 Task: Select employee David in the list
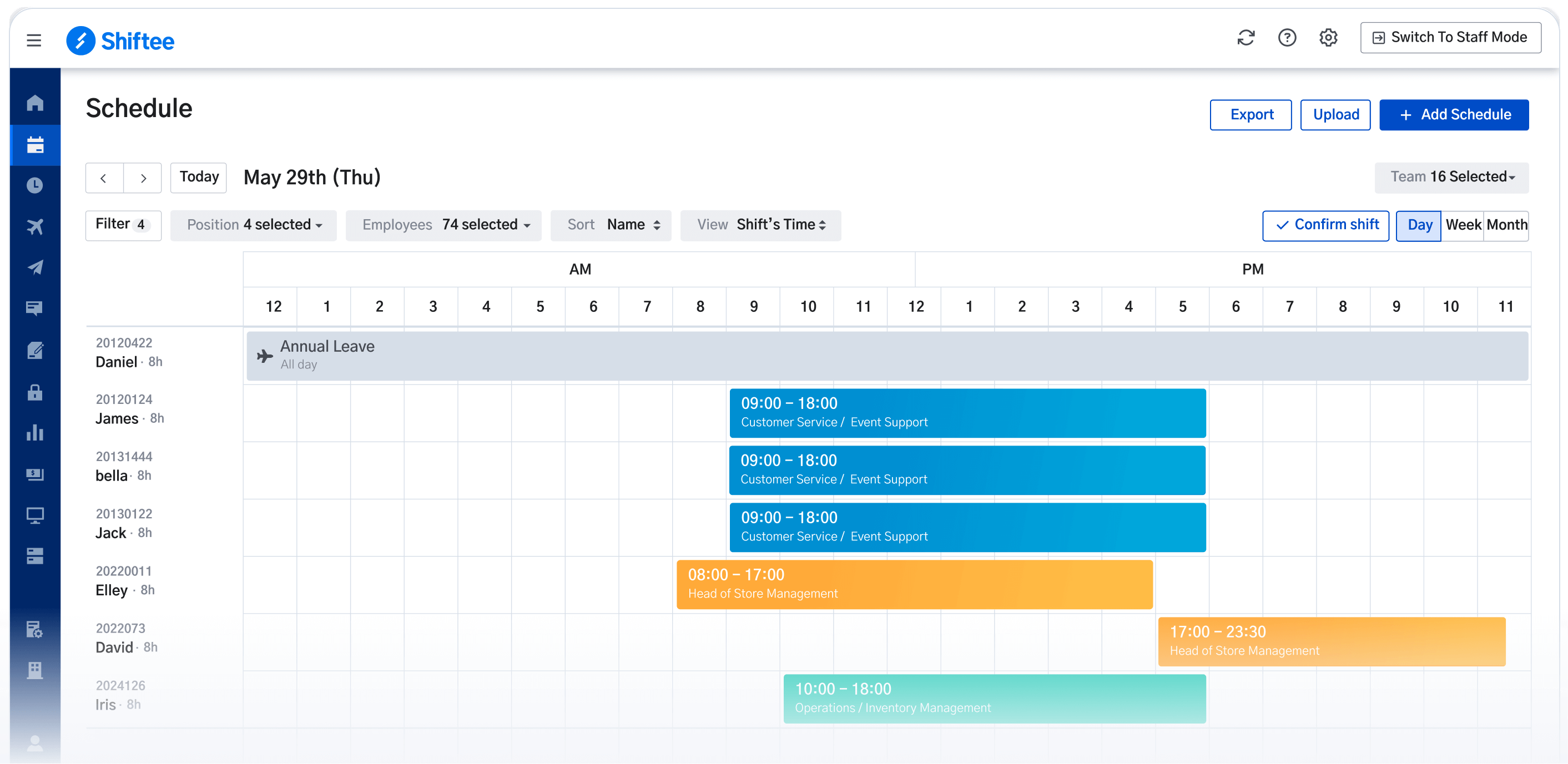pyautogui.click(x=114, y=648)
